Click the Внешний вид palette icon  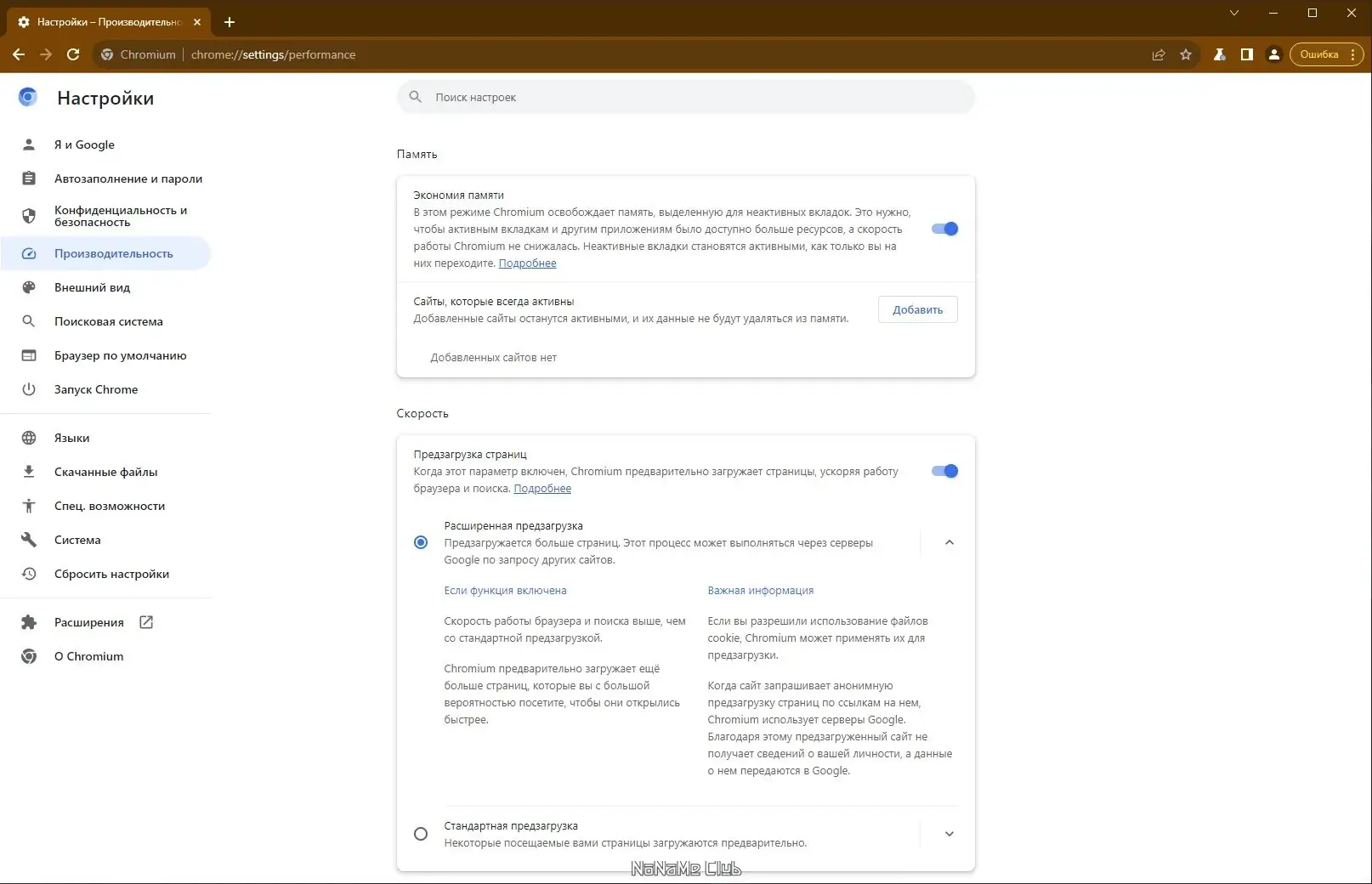29,287
